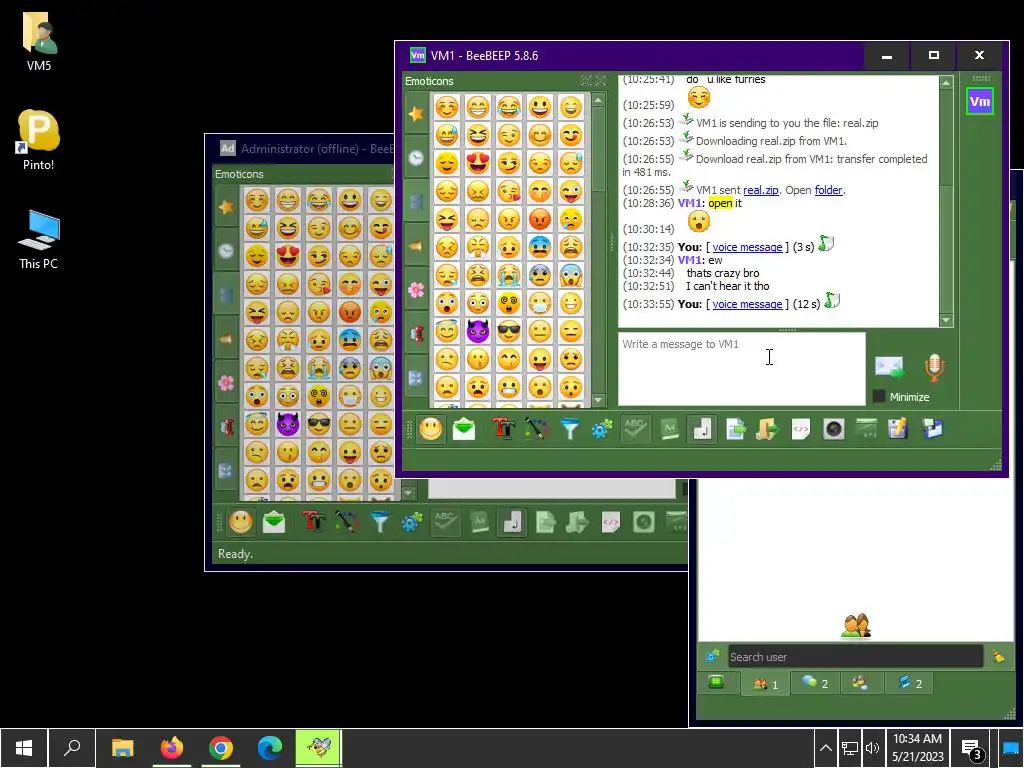This screenshot has height=768, width=1024.
Task: Click TT font icon in Administrator window toolbar
Action: [313, 522]
